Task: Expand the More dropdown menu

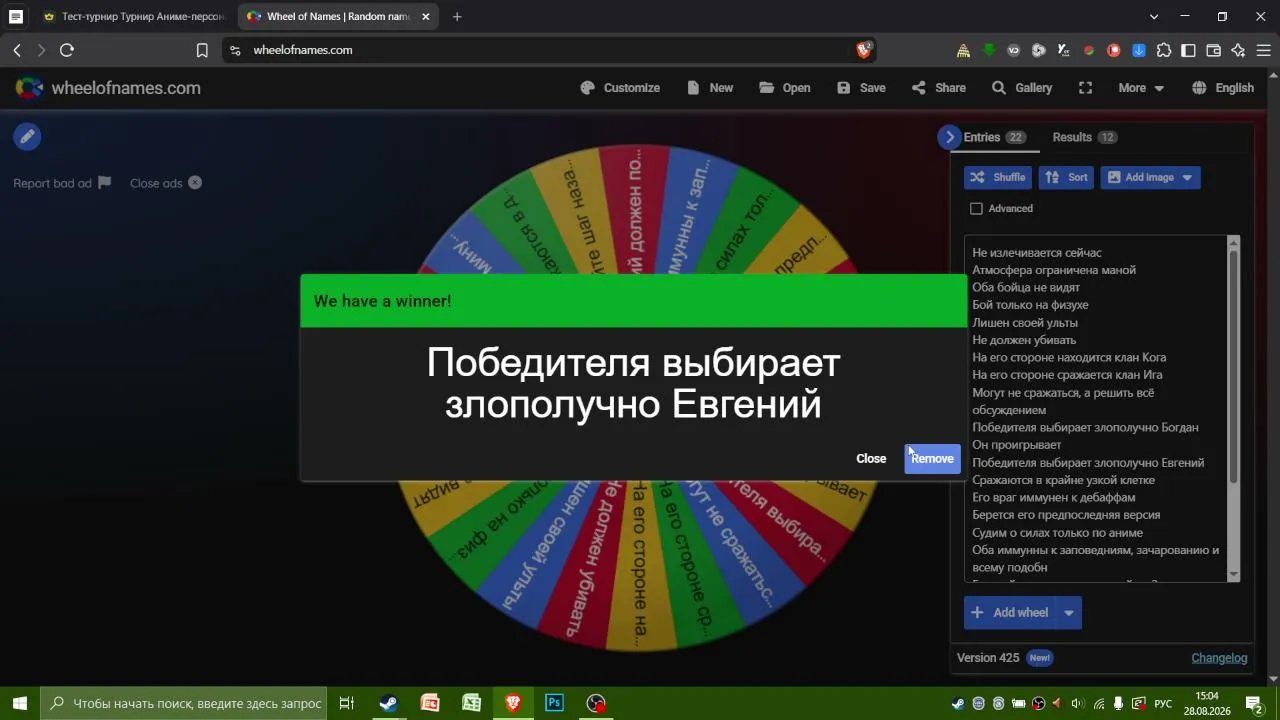Action: click(x=1141, y=88)
